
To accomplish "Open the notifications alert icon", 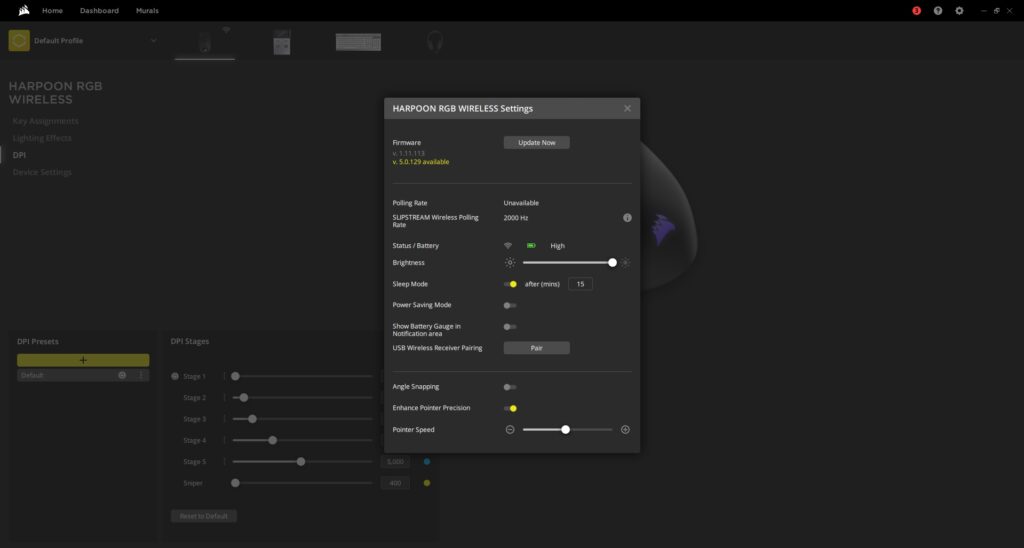I will 916,10.
